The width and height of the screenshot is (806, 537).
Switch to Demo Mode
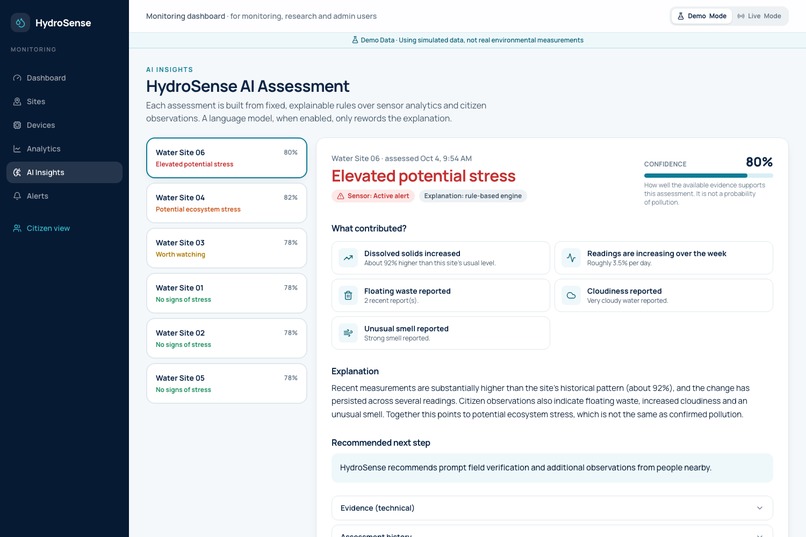click(702, 16)
